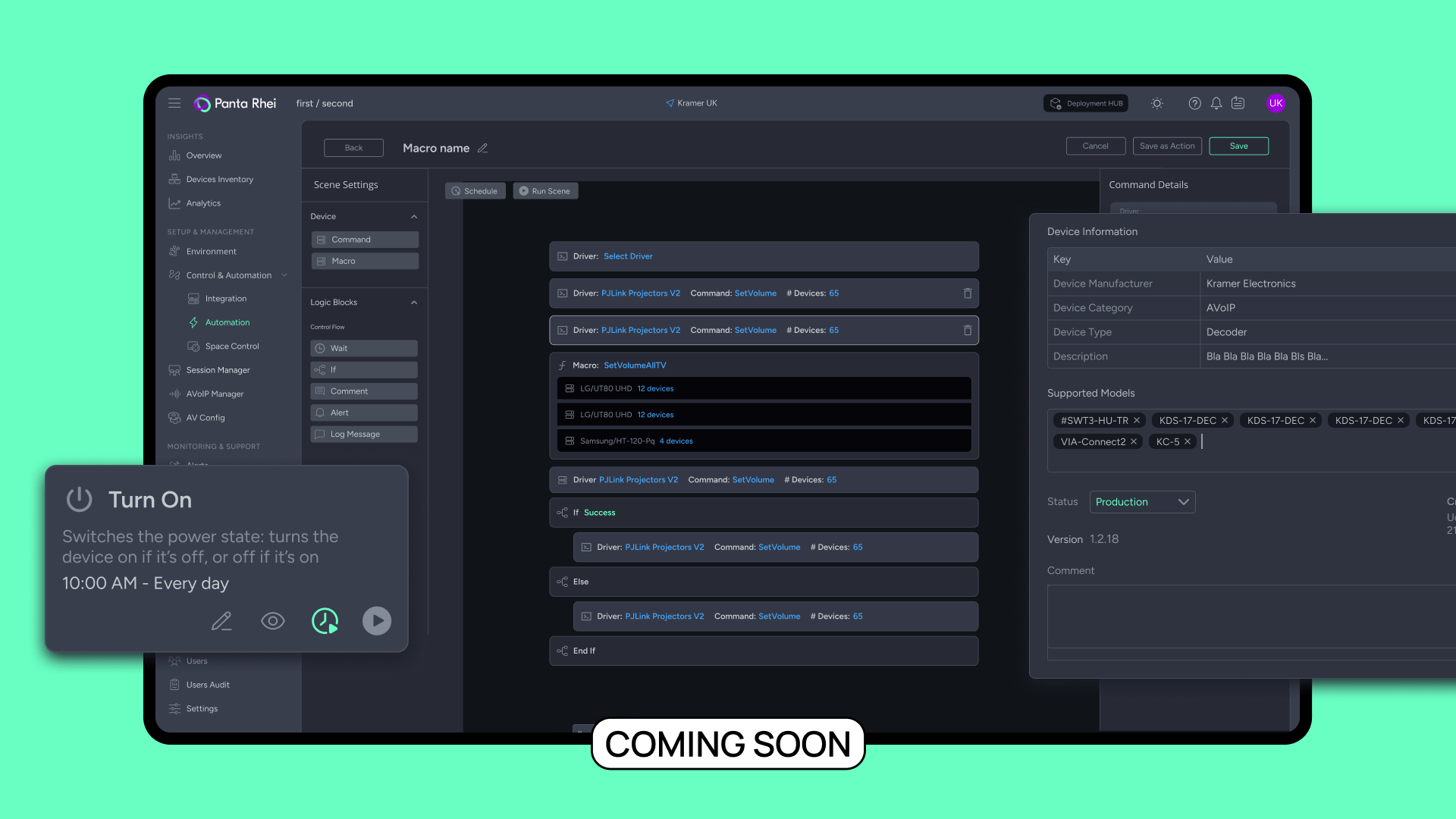Click the Turn On power icon
Image resolution: width=1456 pixels, height=819 pixels.
[79, 499]
